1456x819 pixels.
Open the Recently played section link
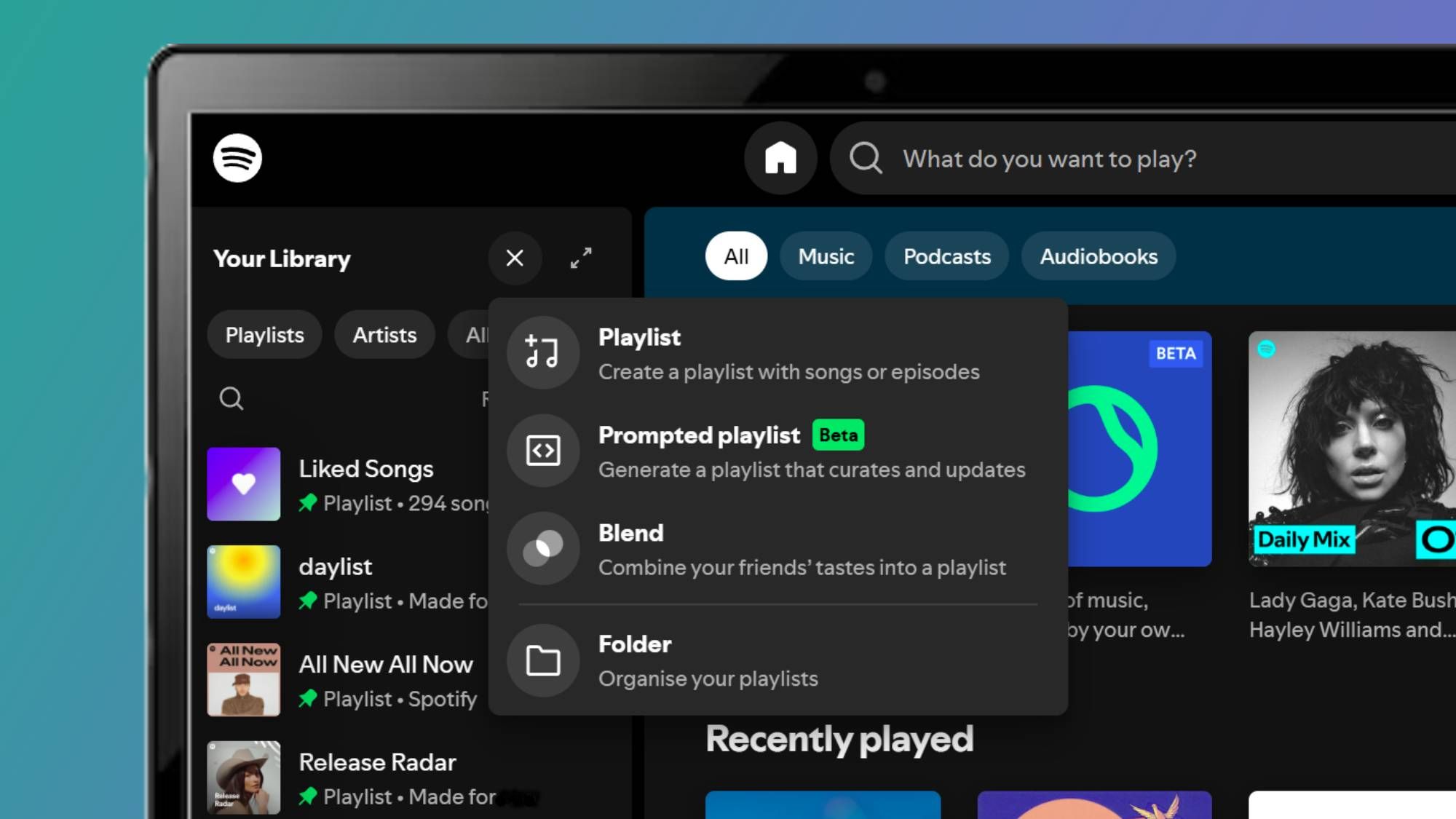click(839, 739)
